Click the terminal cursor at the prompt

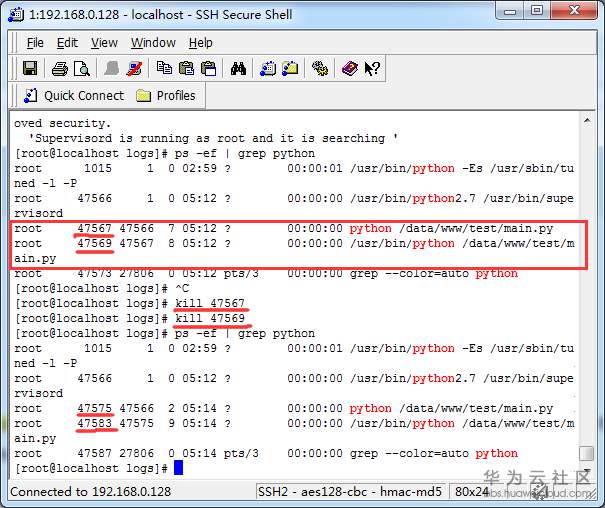coord(178,468)
